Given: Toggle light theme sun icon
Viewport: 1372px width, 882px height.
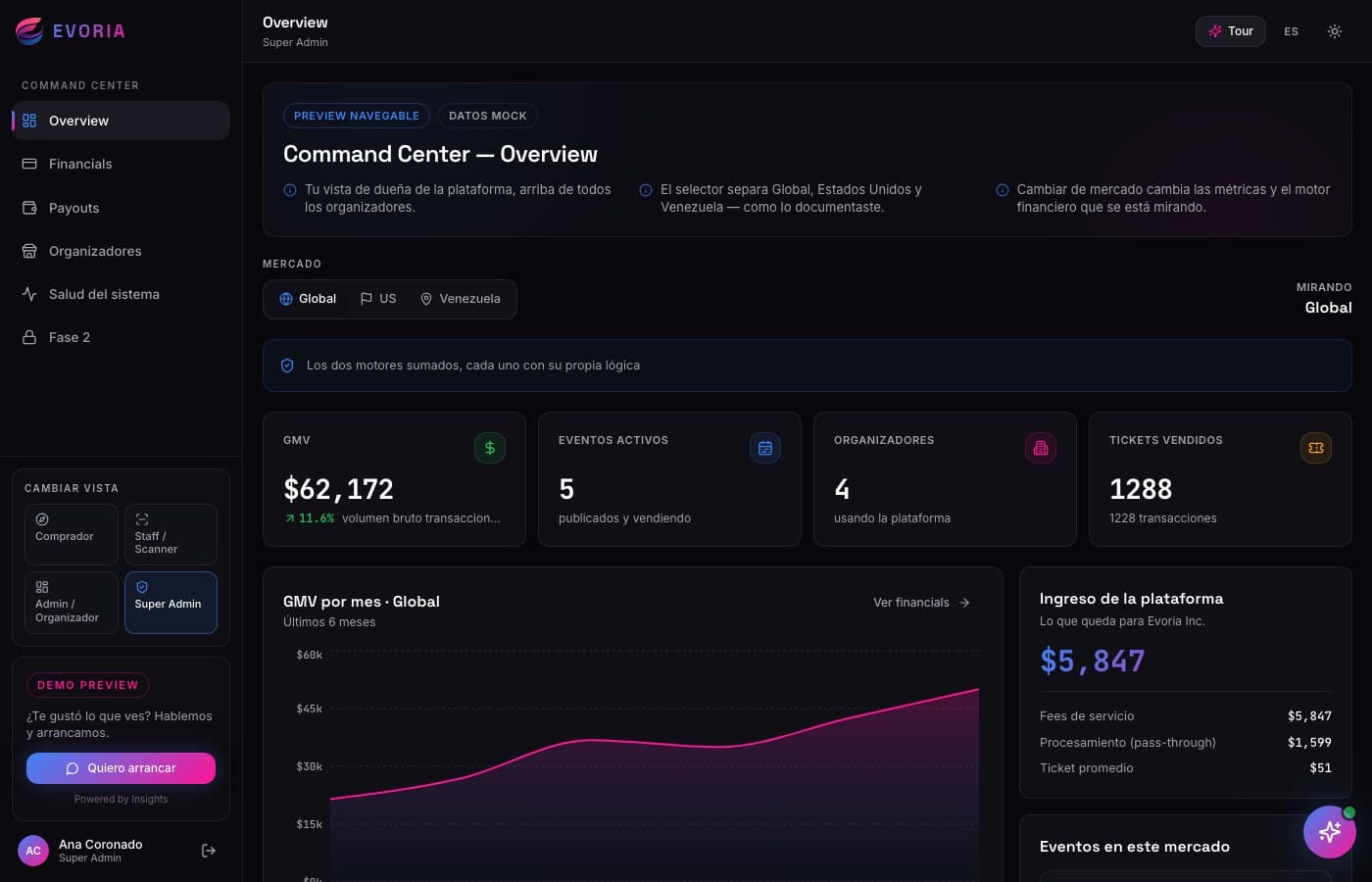Looking at the screenshot, I should 1335,31.
